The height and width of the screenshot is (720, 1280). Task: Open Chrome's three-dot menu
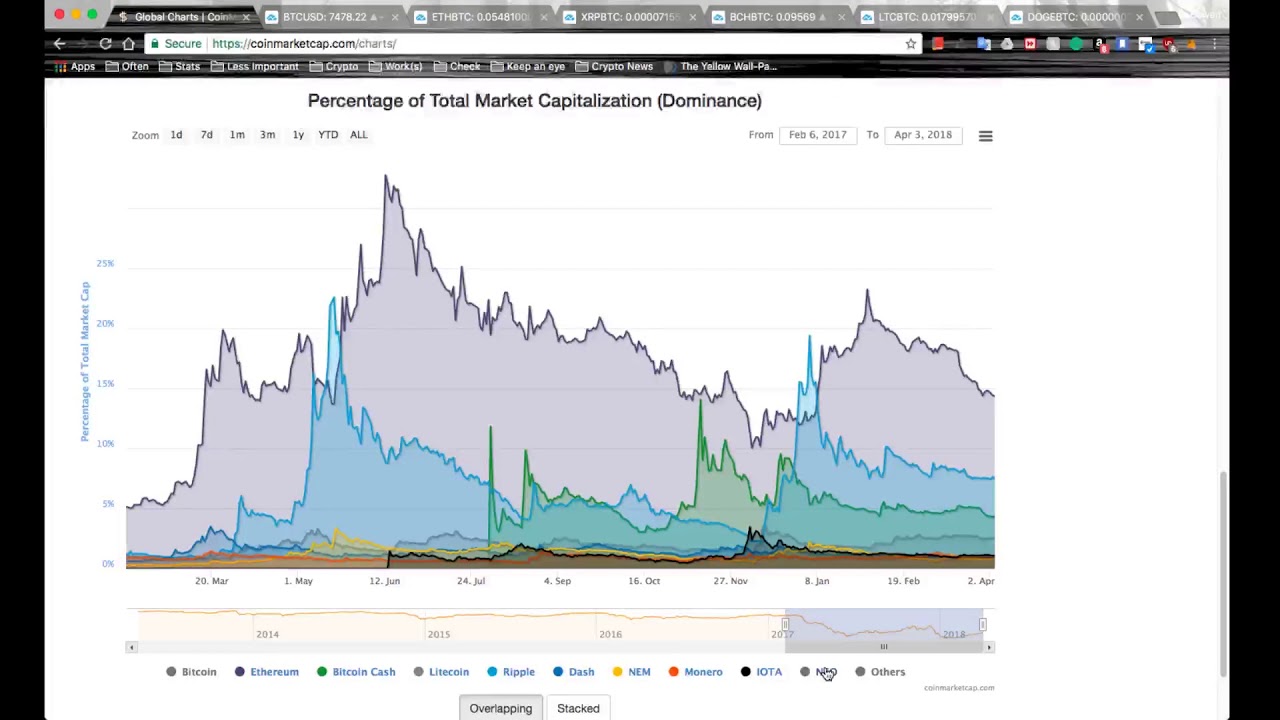1214,44
